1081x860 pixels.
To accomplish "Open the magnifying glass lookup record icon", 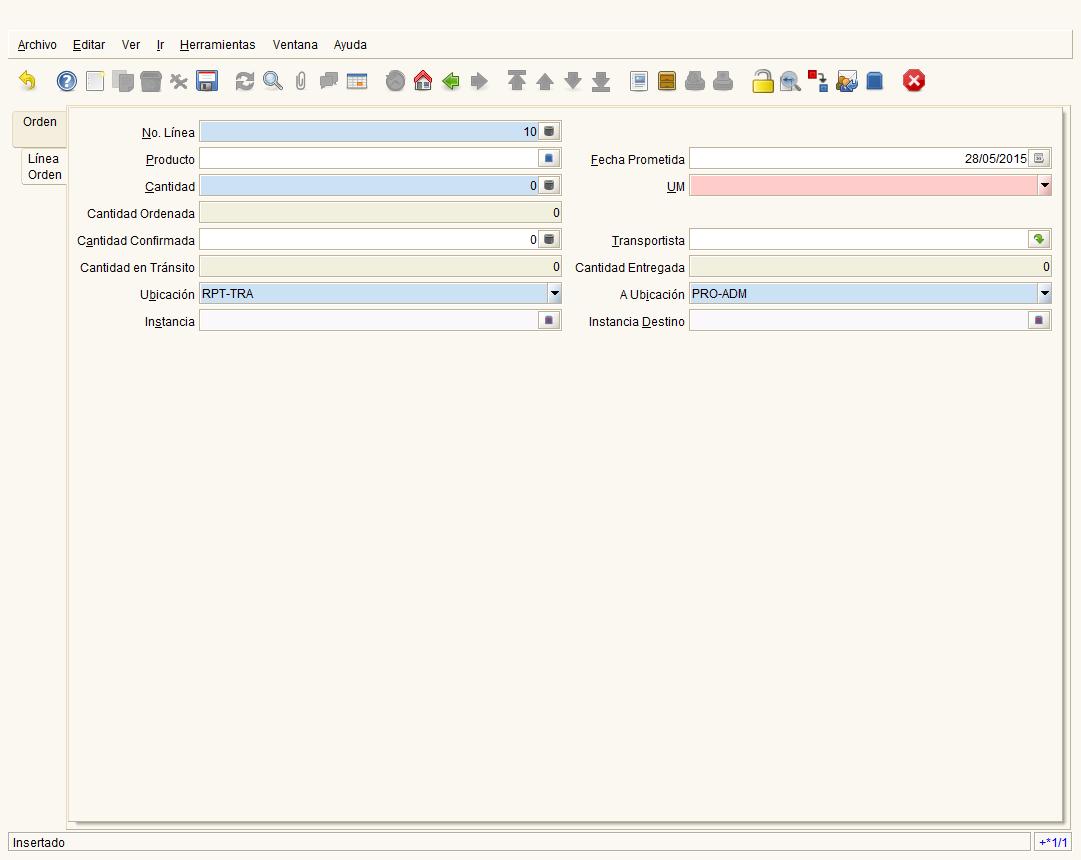I will [273, 81].
